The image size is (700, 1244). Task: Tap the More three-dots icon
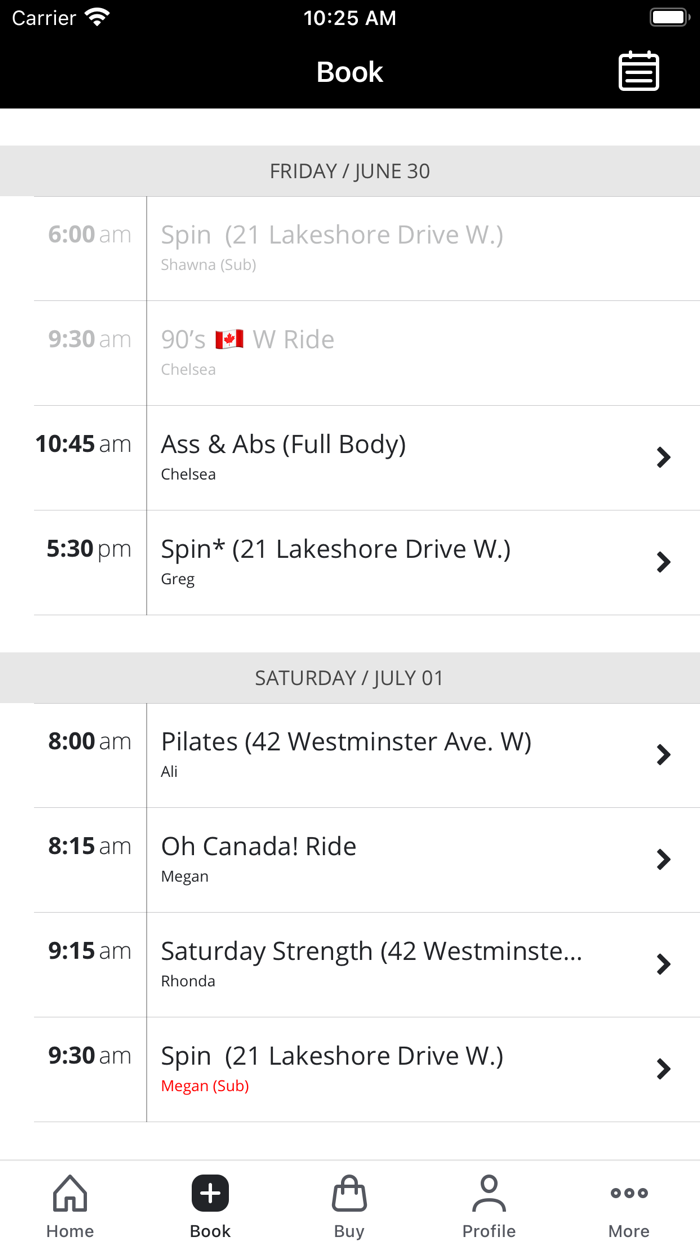click(x=629, y=1193)
